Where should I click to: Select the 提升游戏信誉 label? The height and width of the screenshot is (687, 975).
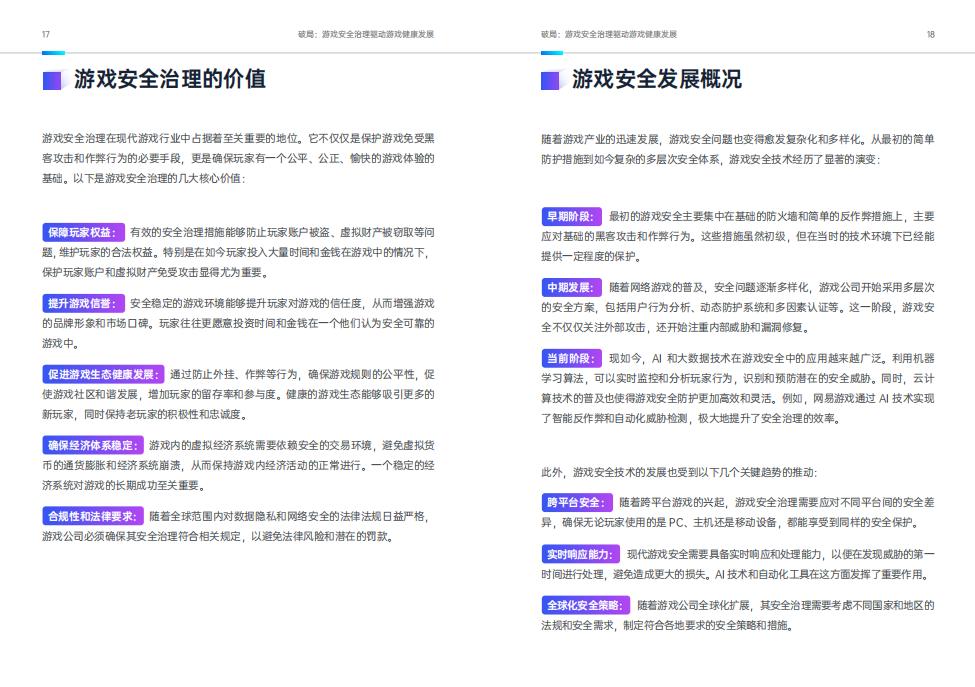pos(83,303)
